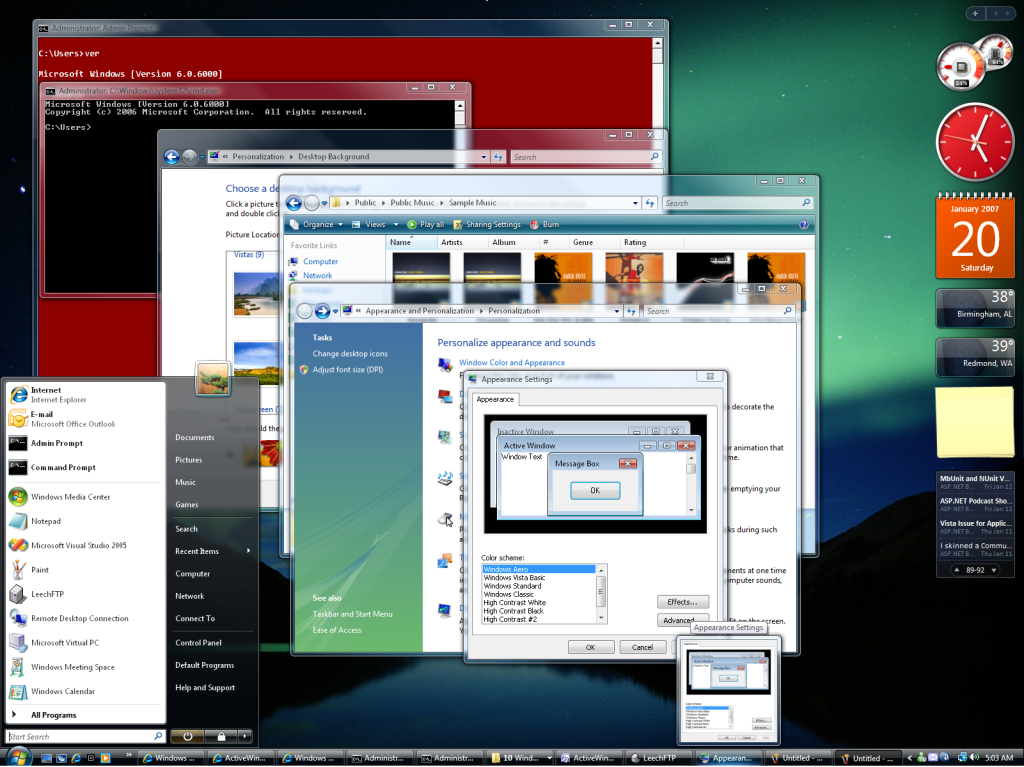Launch Internet Explorer from Start menu

(85, 395)
